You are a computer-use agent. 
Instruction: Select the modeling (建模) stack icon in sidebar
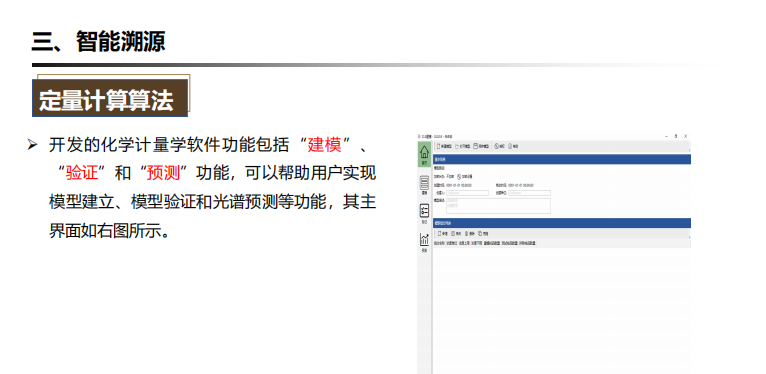424,183
